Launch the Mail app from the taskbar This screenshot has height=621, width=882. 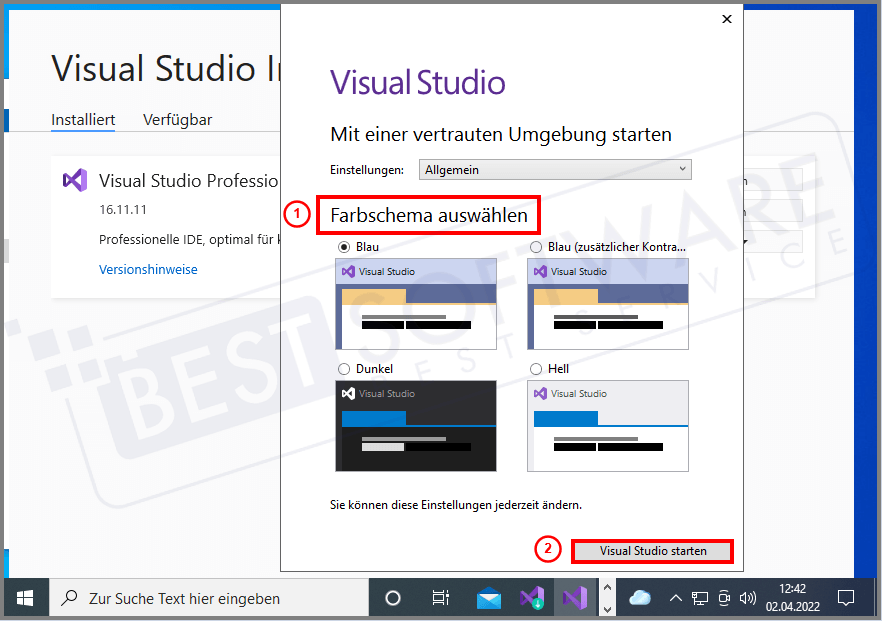coord(488,597)
